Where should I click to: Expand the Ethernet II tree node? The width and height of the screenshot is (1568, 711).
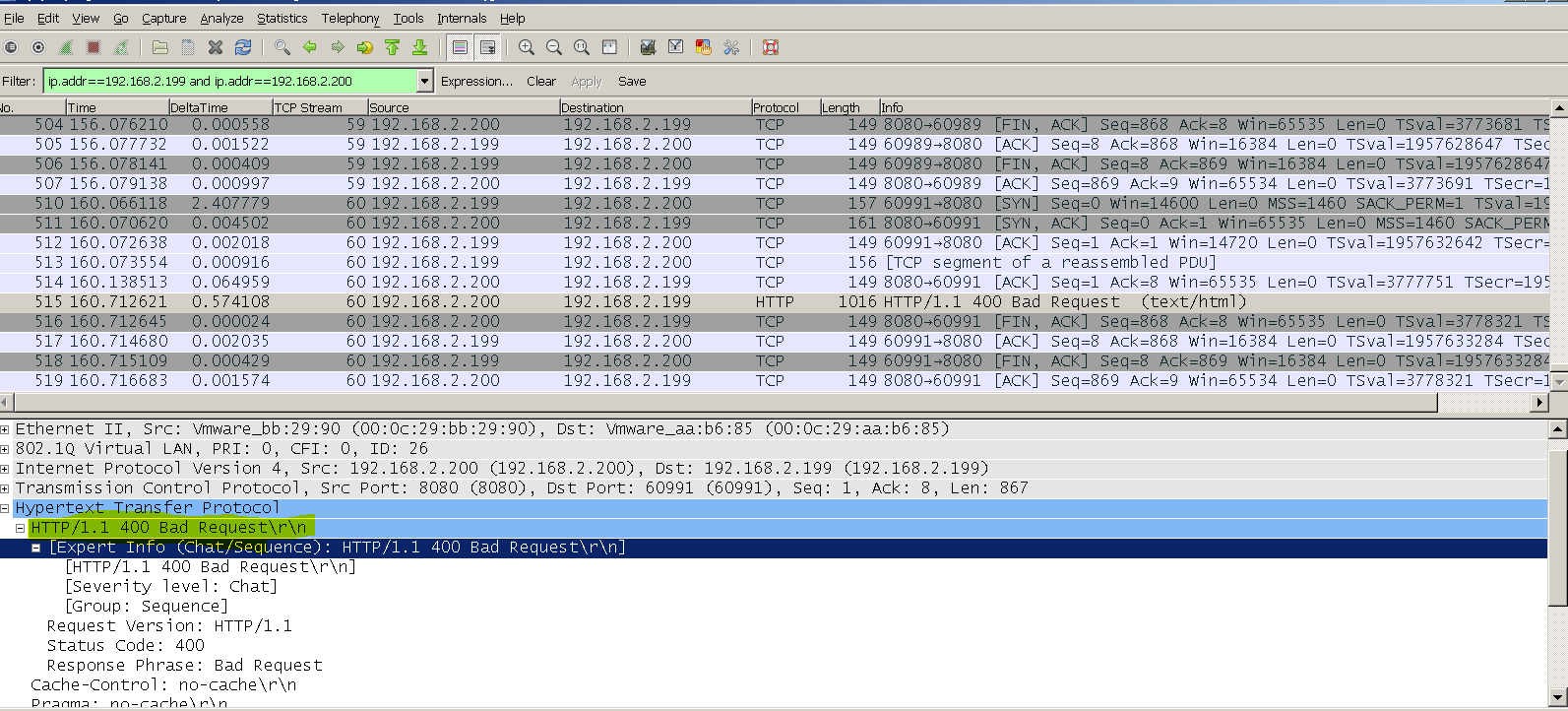tap(6, 429)
